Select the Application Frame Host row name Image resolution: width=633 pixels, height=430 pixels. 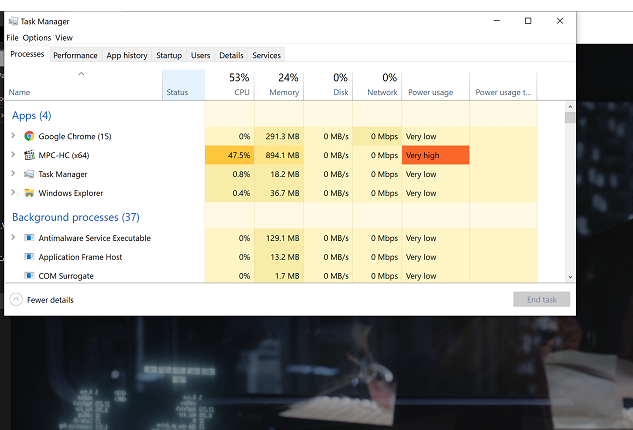80,257
